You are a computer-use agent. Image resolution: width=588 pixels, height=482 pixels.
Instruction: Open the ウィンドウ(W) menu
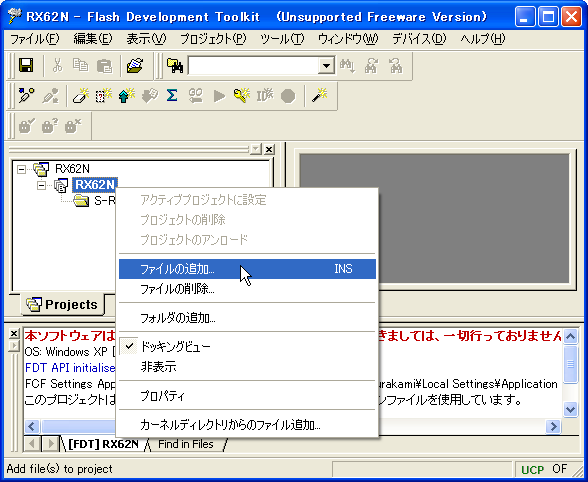tap(348, 39)
